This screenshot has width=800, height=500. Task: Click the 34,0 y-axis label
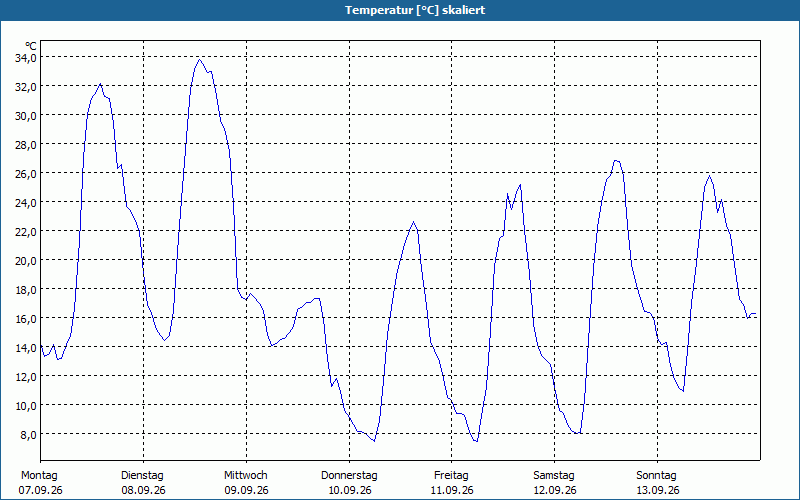26,58
